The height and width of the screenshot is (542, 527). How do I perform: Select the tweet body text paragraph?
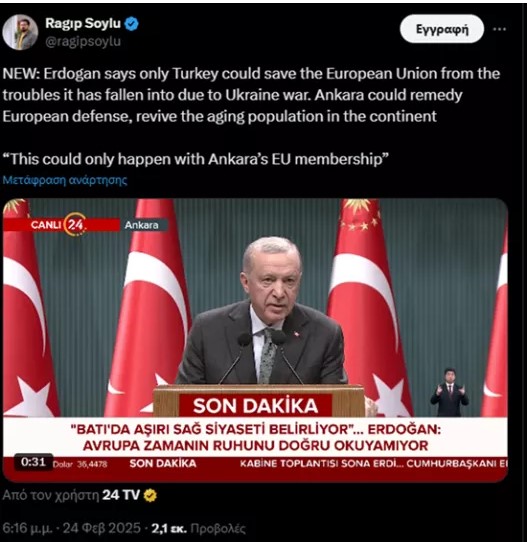[x=251, y=95]
